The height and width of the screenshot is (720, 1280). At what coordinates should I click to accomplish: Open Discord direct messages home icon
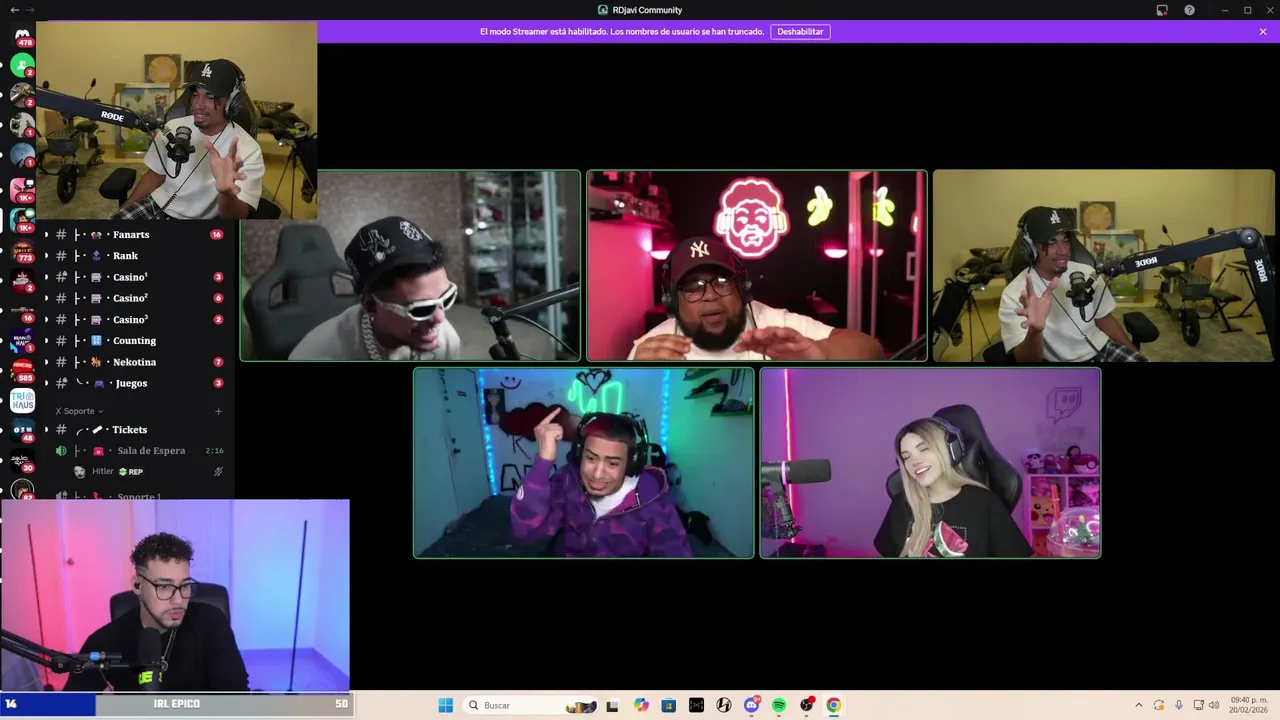pos(22,36)
